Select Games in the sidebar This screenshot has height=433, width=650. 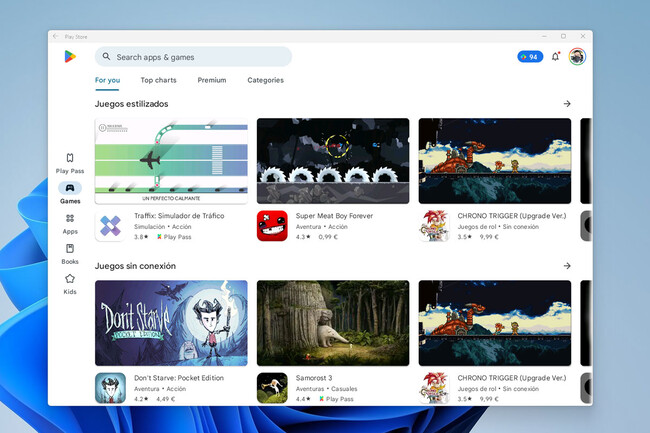(x=70, y=193)
